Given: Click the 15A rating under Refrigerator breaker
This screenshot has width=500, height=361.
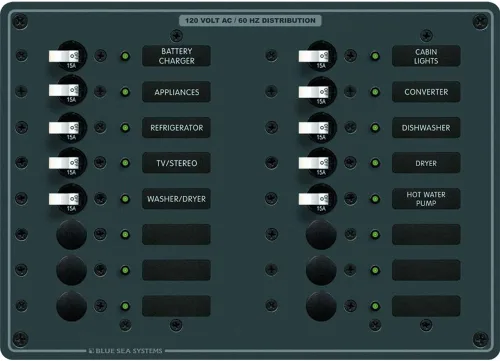Looking at the screenshot, I should tap(71, 137).
